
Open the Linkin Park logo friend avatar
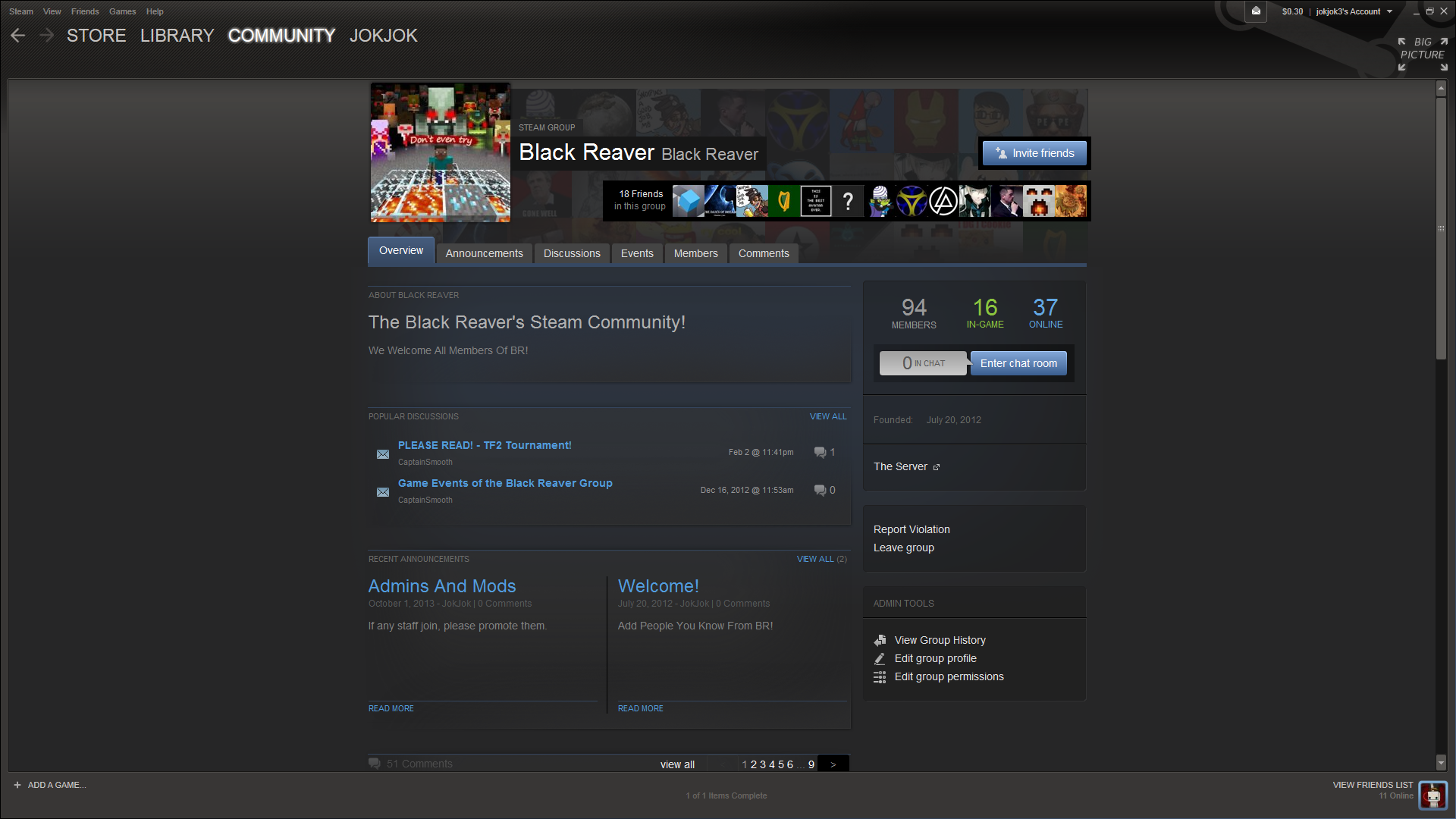point(943,201)
